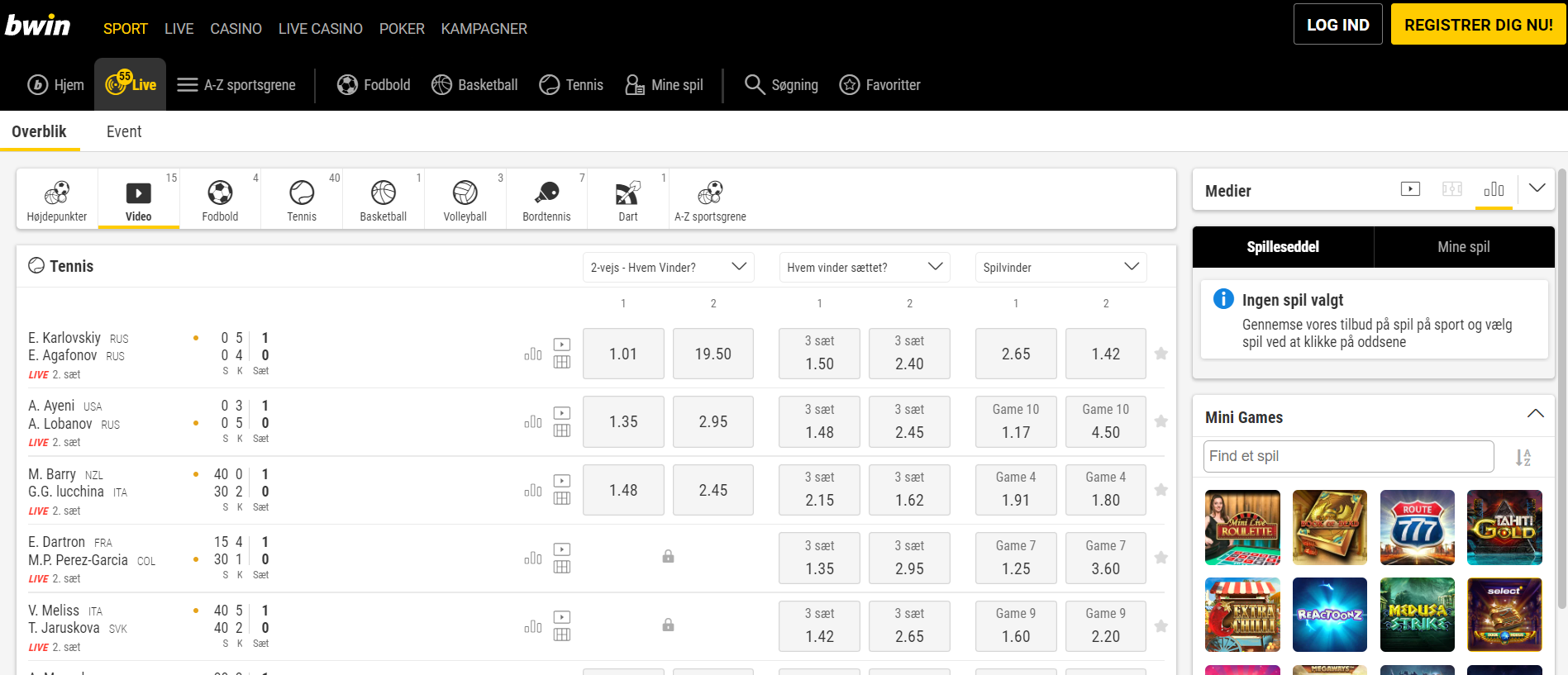Open Favoritter star in navigation bar
The height and width of the screenshot is (675, 1568).
pos(879,84)
